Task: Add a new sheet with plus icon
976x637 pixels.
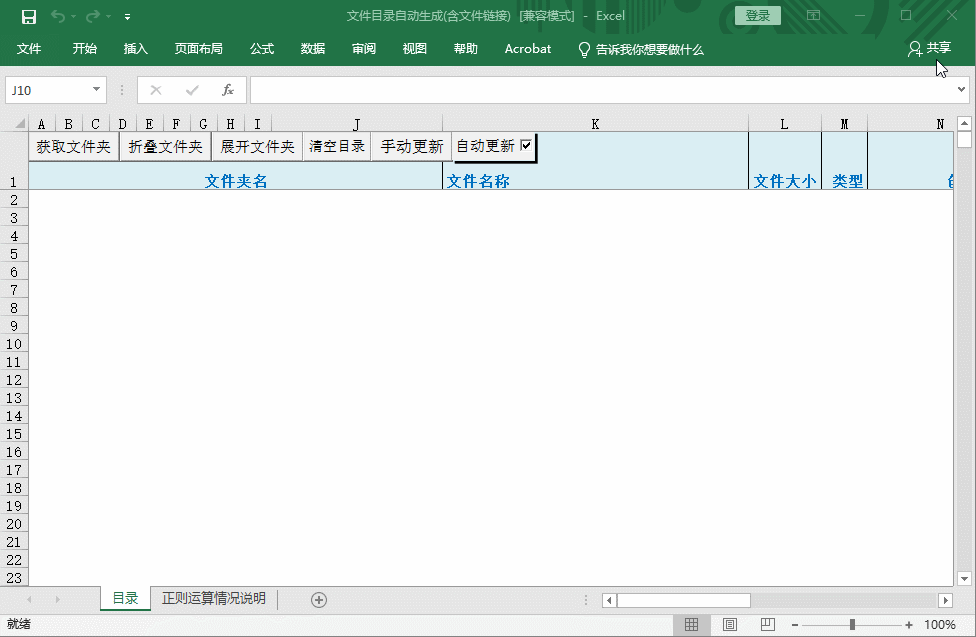Action: (319, 599)
